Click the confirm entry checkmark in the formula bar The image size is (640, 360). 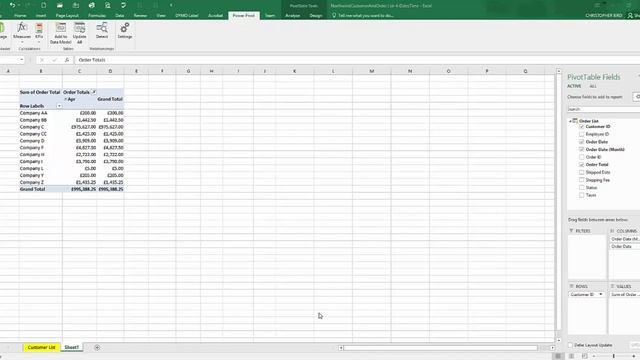pyautogui.click(x=54, y=60)
